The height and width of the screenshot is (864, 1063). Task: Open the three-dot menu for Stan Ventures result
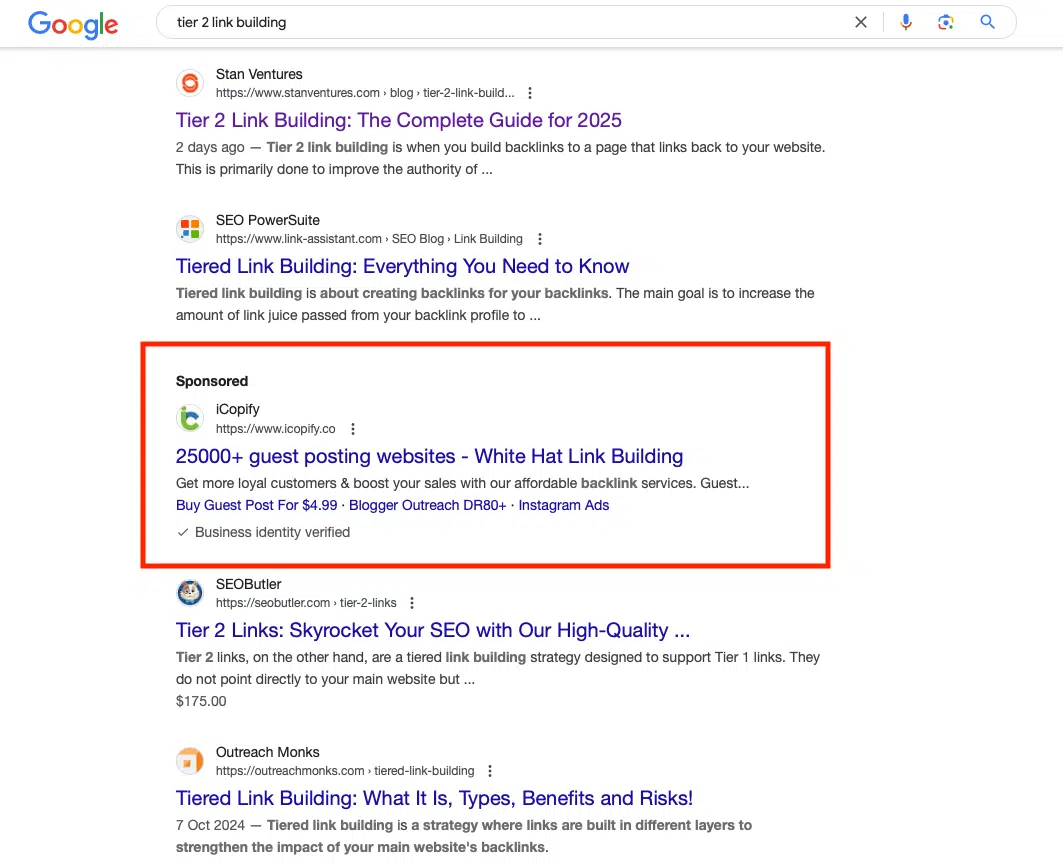pyautogui.click(x=530, y=92)
